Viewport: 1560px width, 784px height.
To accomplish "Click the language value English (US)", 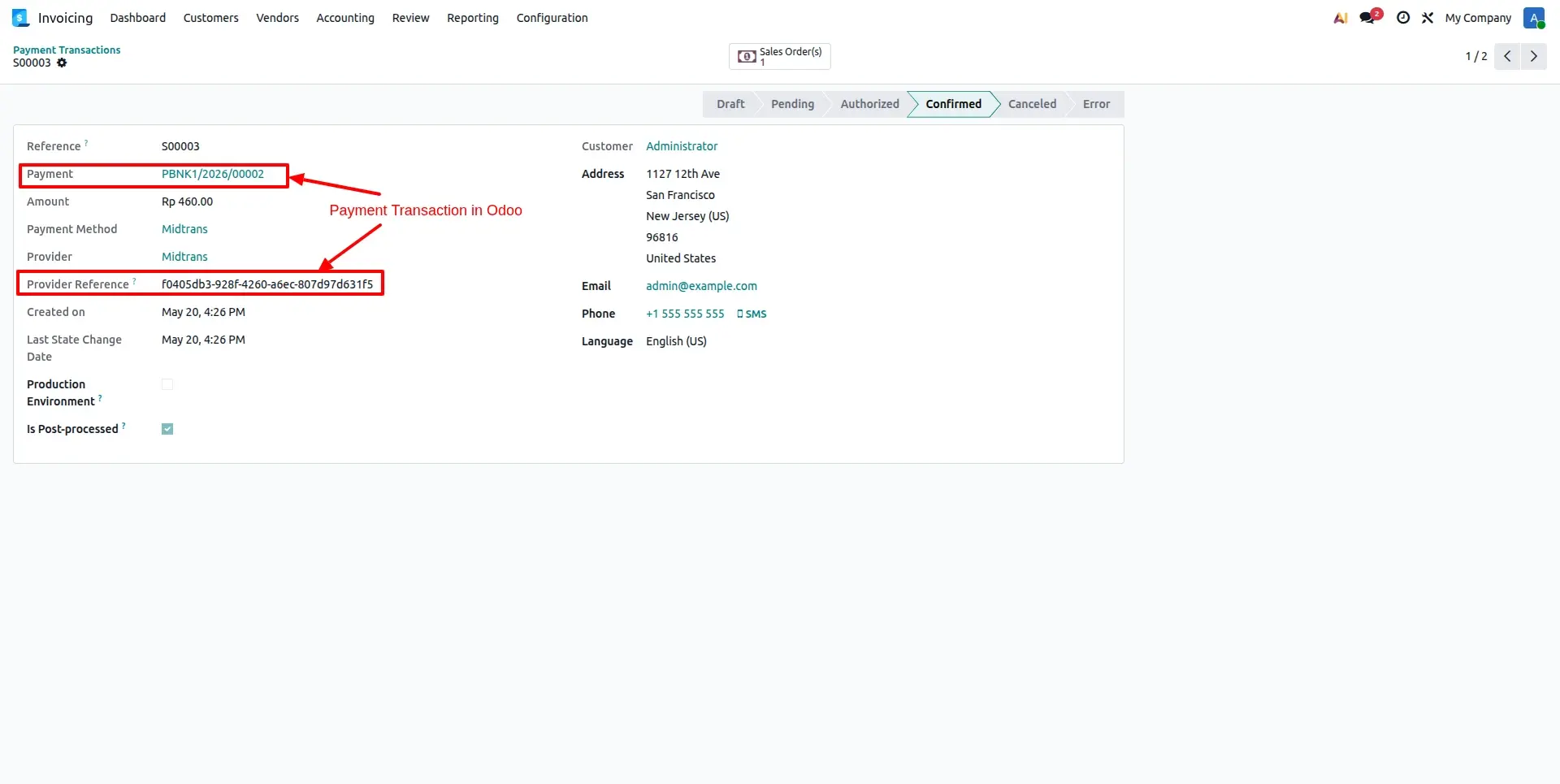I will tap(676, 341).
